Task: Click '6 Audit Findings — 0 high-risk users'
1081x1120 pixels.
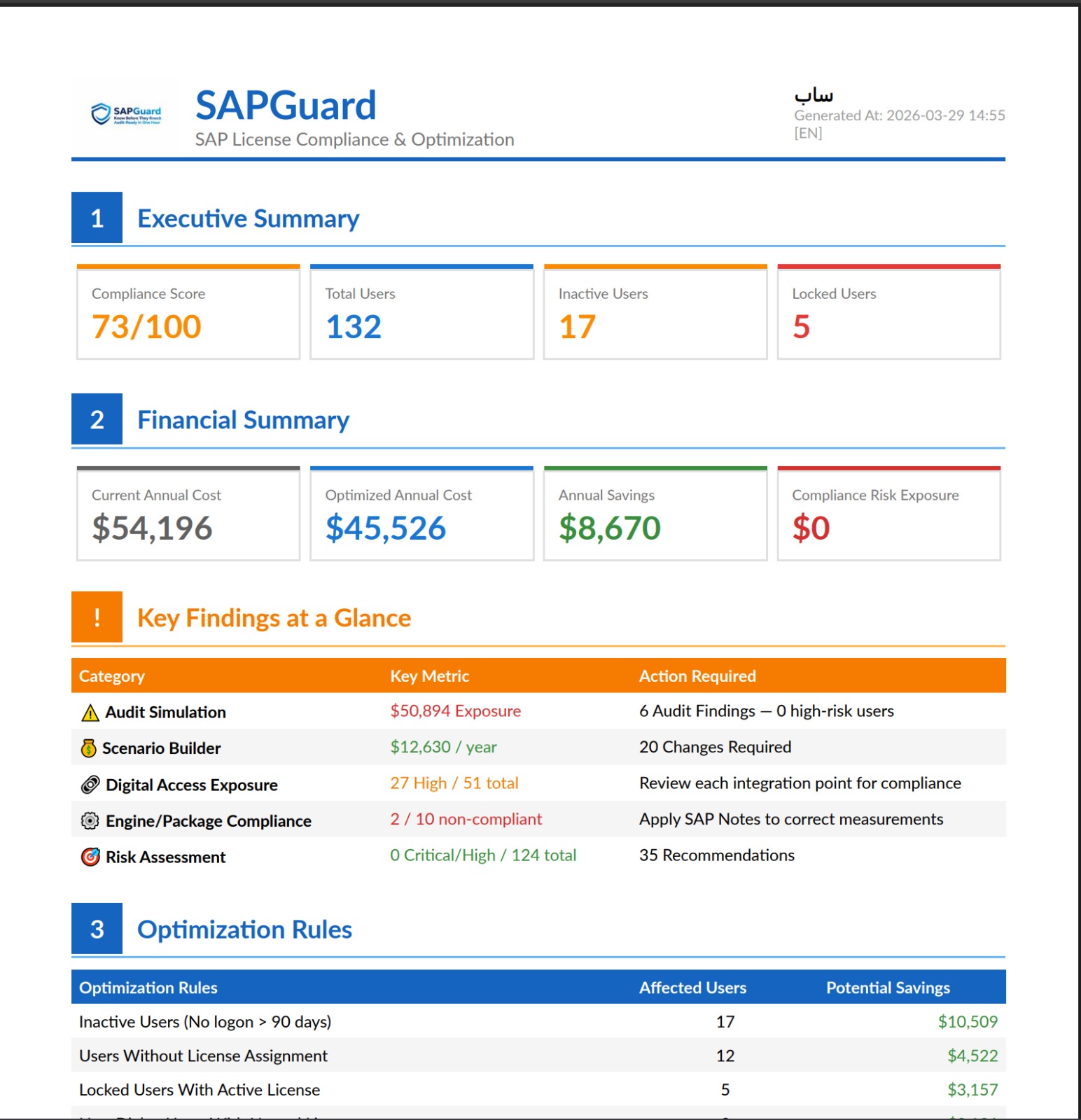Action: [767, 711]
